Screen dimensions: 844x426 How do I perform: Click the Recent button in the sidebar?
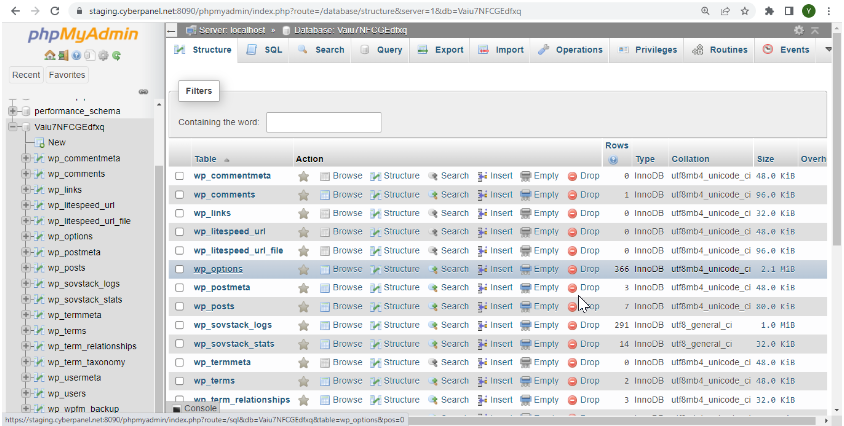(26, 75)
